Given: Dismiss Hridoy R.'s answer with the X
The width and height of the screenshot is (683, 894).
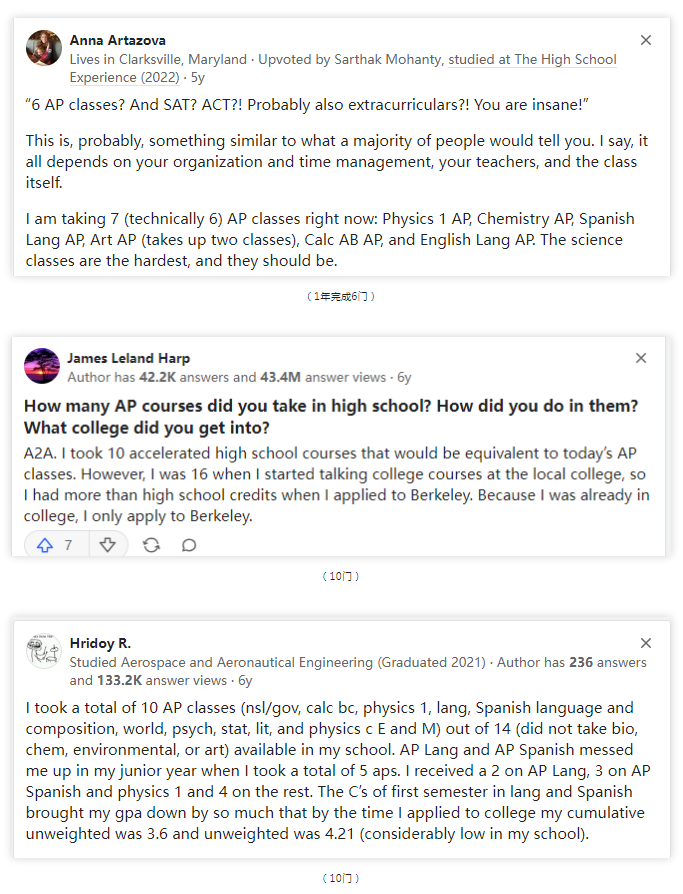Looking at the screenshot, I should point(645,643).
